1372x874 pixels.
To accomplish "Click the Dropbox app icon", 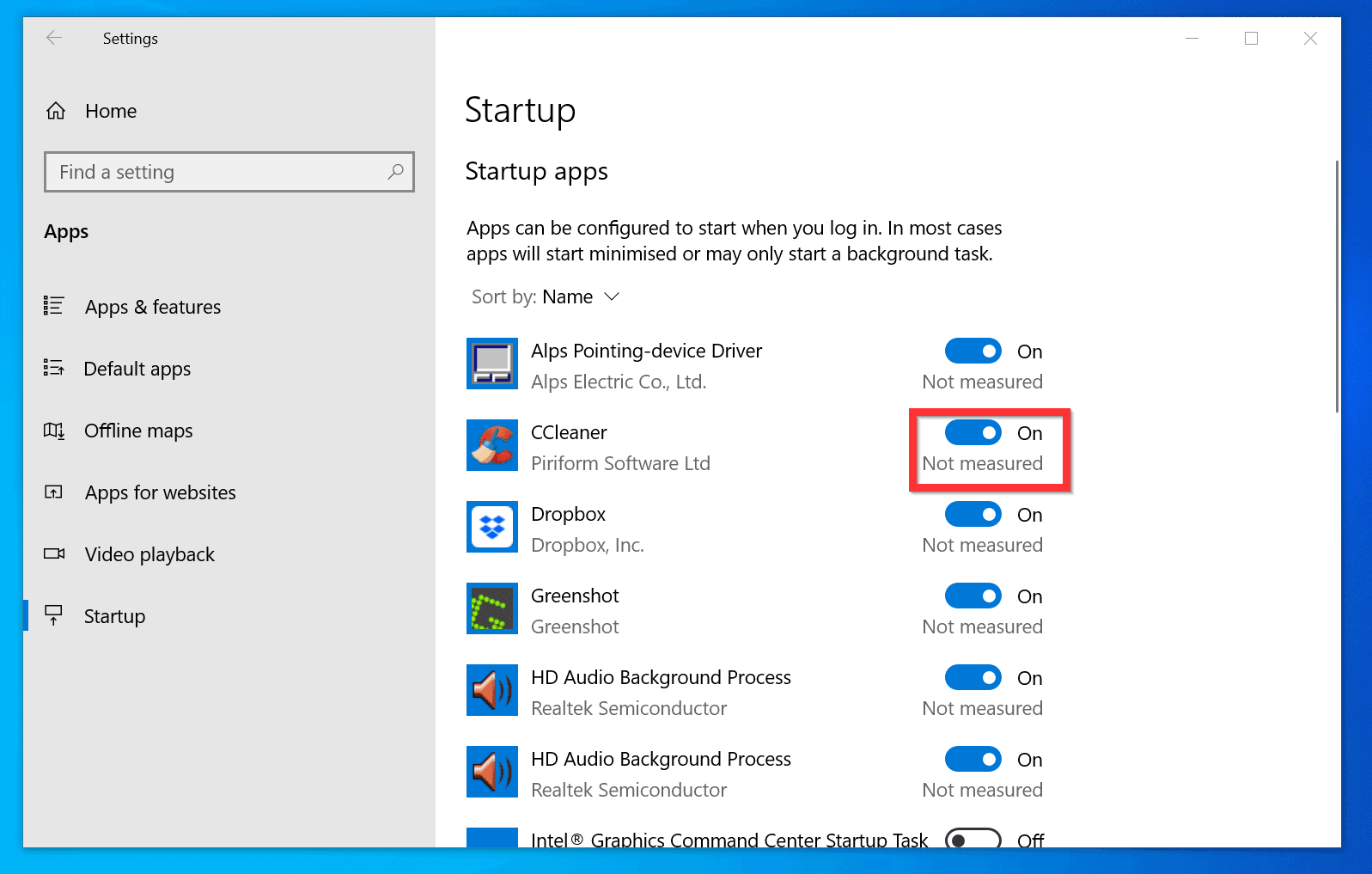I will coord(492,527).
